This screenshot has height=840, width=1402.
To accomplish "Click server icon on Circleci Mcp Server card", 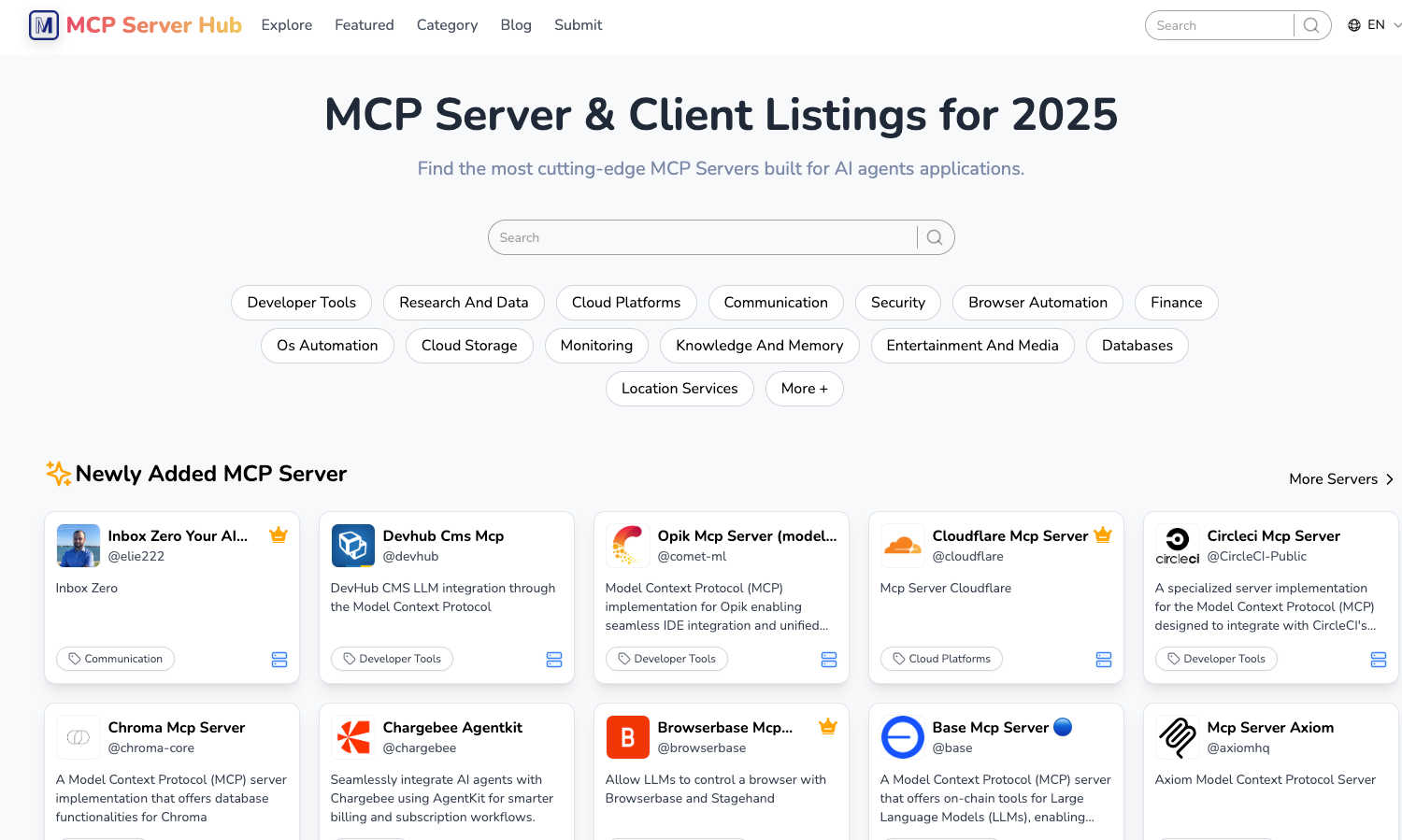I will coord(1379,660).
